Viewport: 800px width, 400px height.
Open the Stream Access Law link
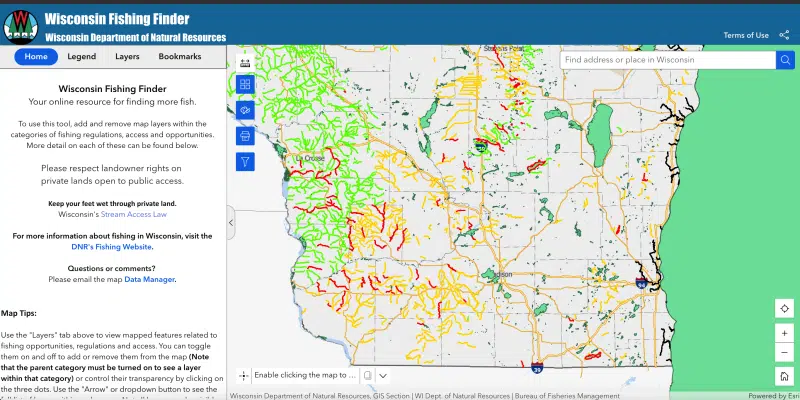[x=134, y=214]
